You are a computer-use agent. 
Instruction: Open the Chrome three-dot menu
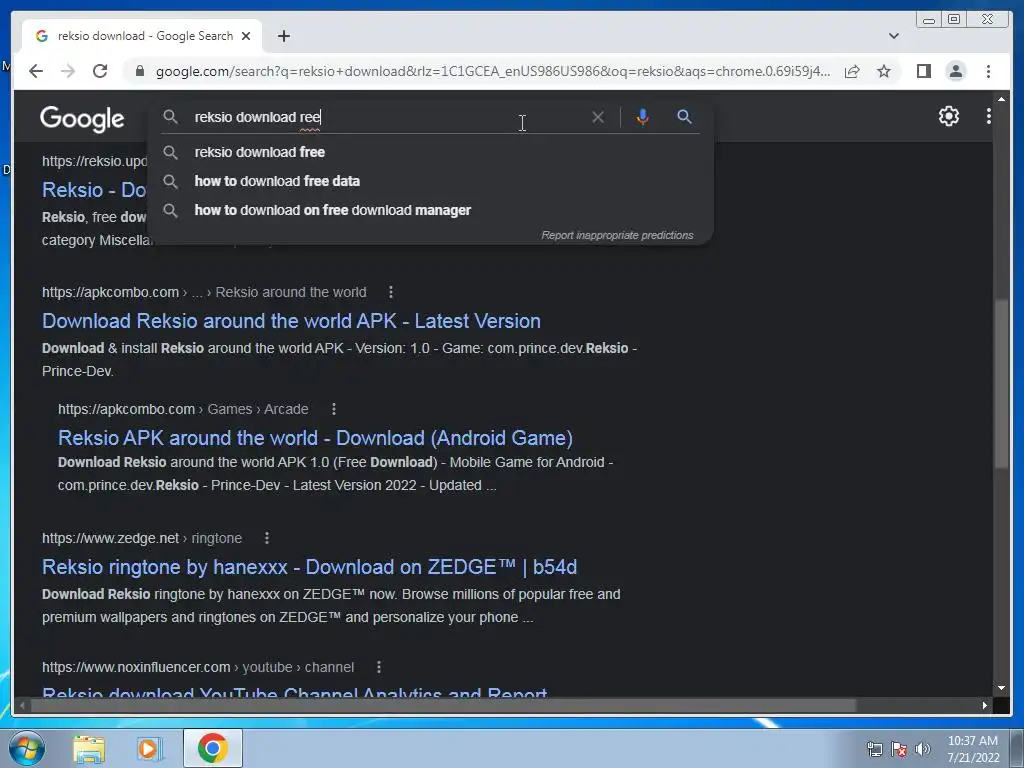coord(988,71)
